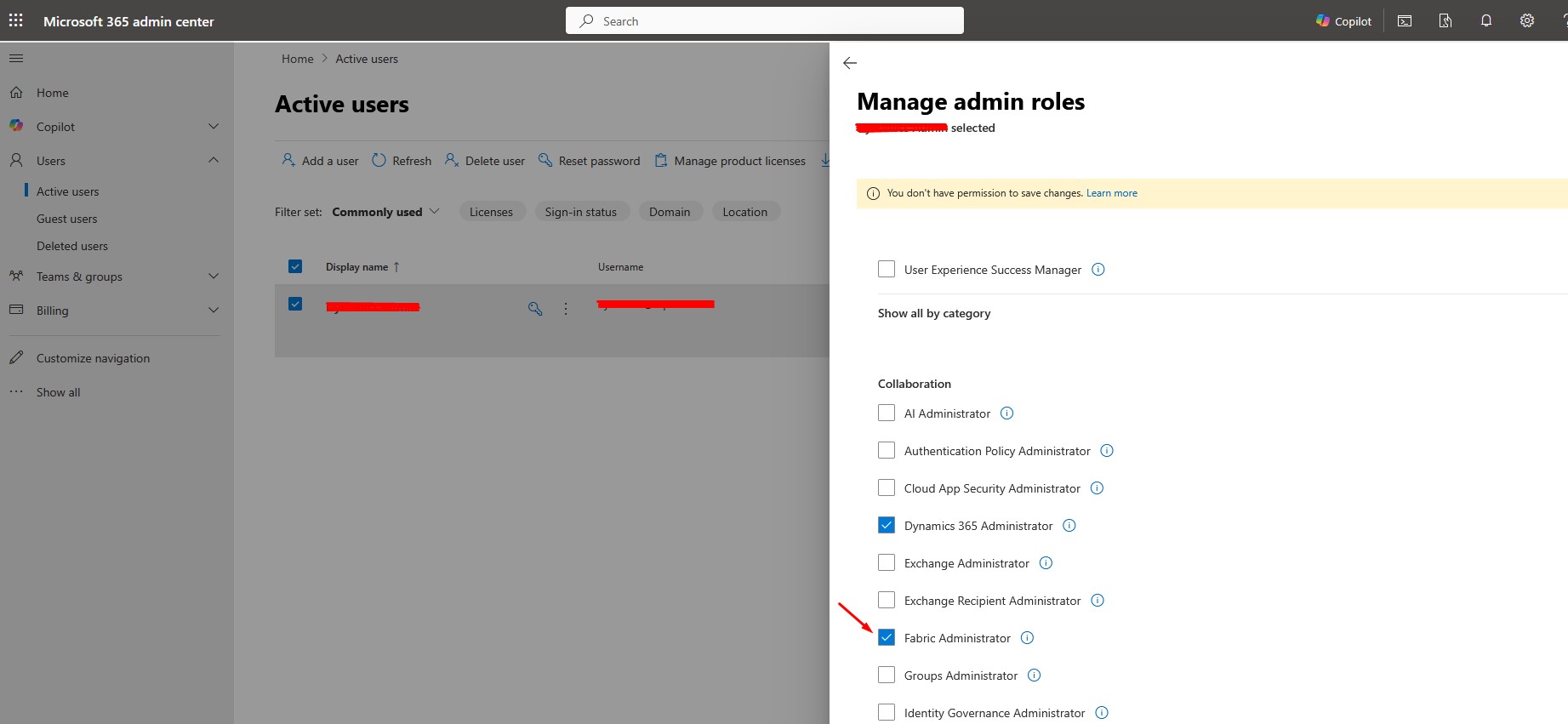Image resolution: width=1568 pixels, height=724 pixels.
Task: Collapse the left navigation hamburger menu
Action: click(x=16, y=59)
